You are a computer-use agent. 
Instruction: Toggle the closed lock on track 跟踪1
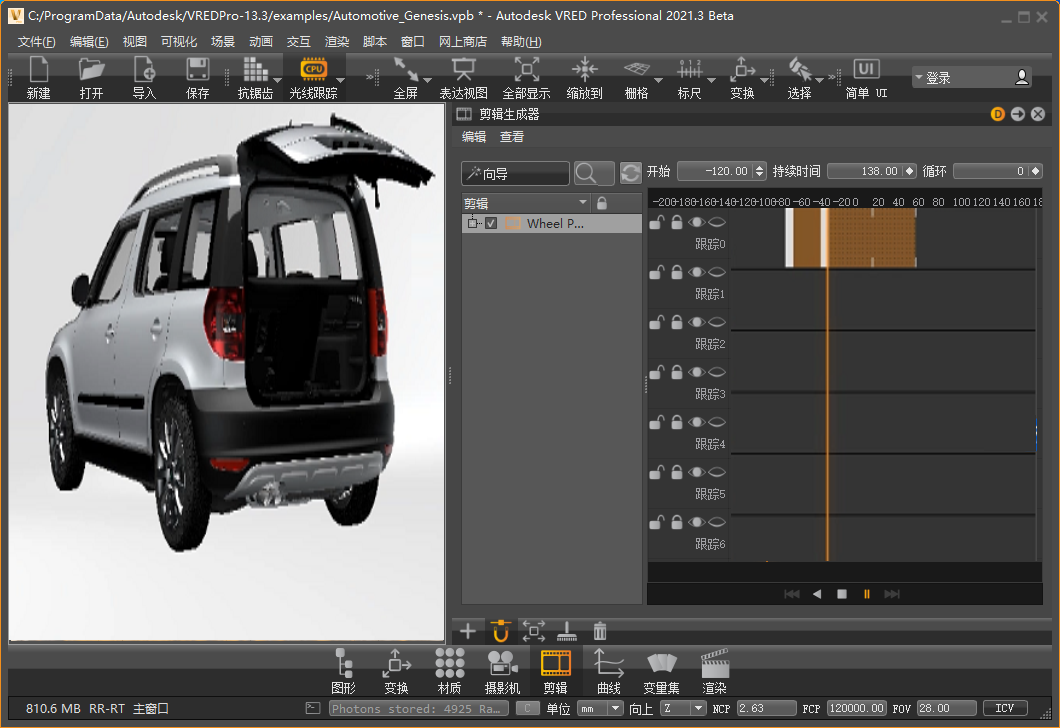click(x=676, y=272)
